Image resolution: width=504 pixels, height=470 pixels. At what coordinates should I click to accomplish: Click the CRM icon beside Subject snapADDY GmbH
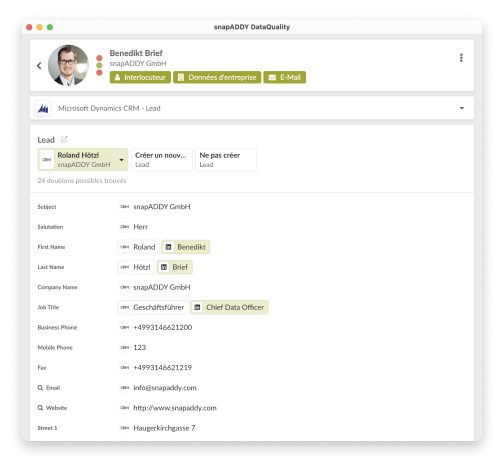(x=125, y=207)
